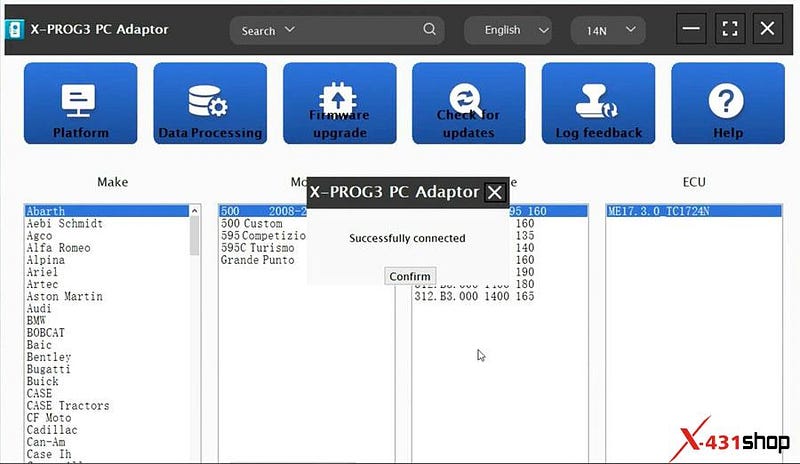Open the English language dropdown

(x=508, y=30)
